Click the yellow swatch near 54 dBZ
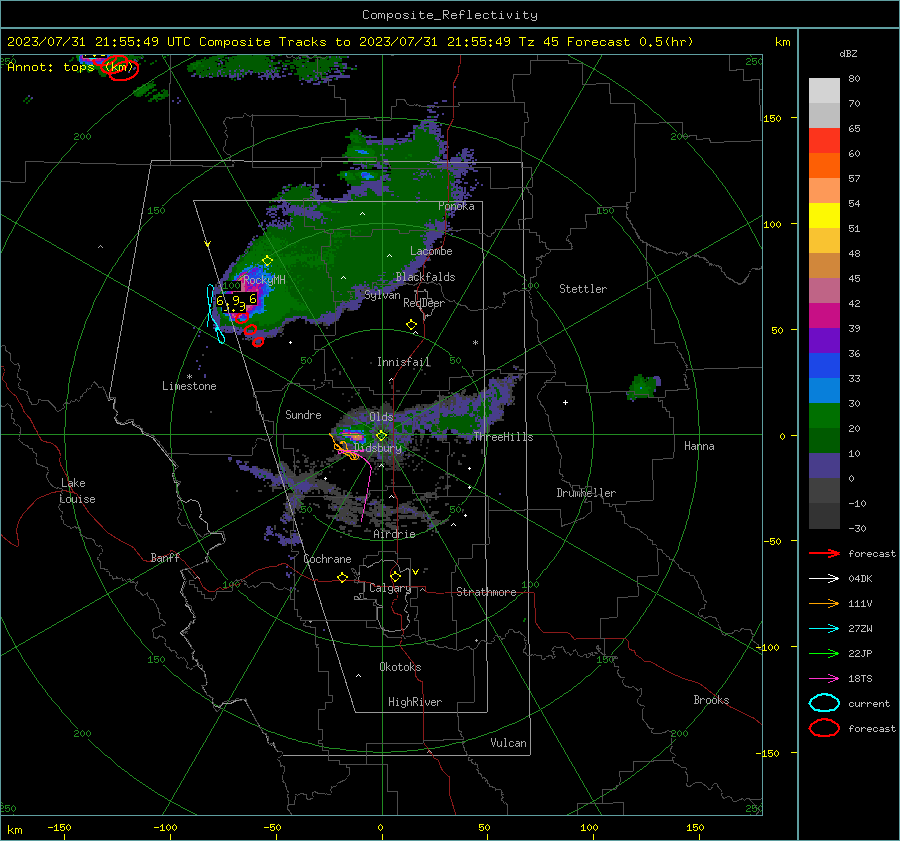The width and height of the screenshot is (900, 841). 824,215
